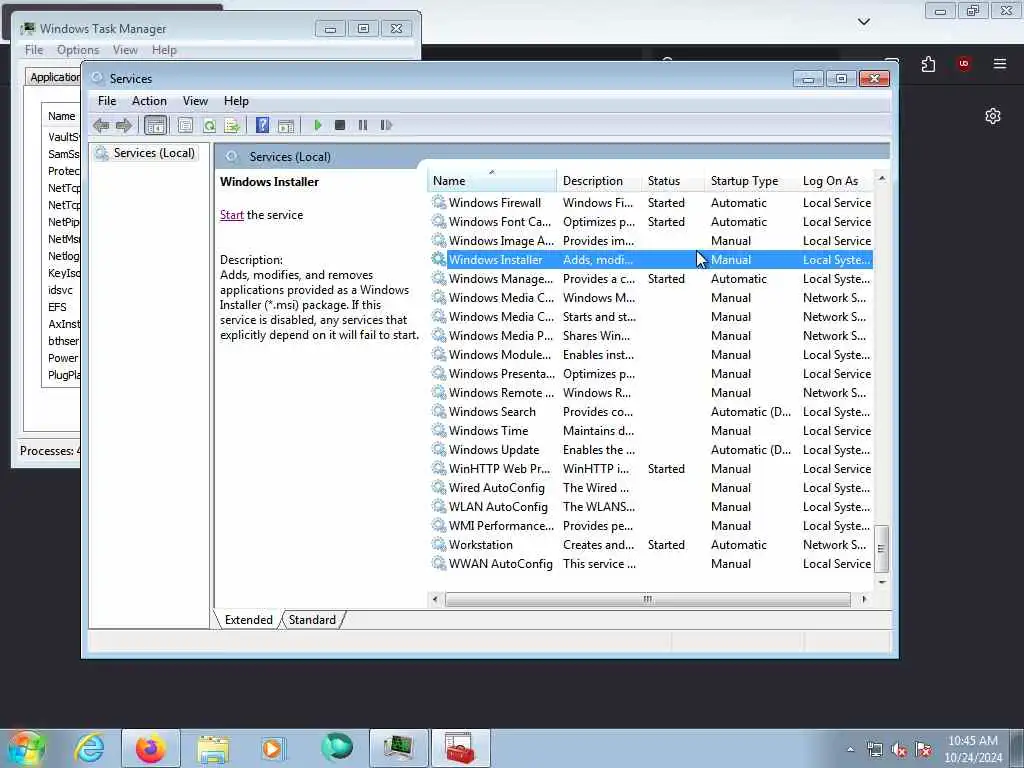1024x768 pixels.
Task: Click the uBlock Origin red icon
Action: pos(963,63)
